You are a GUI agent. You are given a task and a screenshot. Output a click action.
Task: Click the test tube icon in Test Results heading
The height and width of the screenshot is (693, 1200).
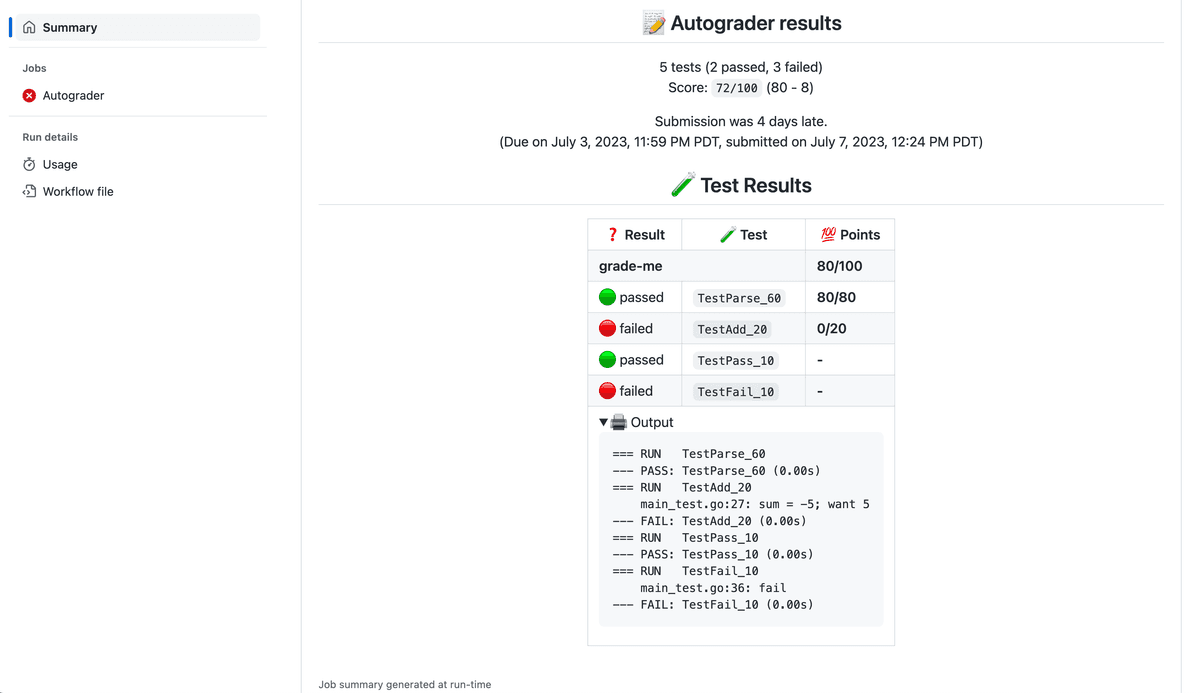(683, 185)
